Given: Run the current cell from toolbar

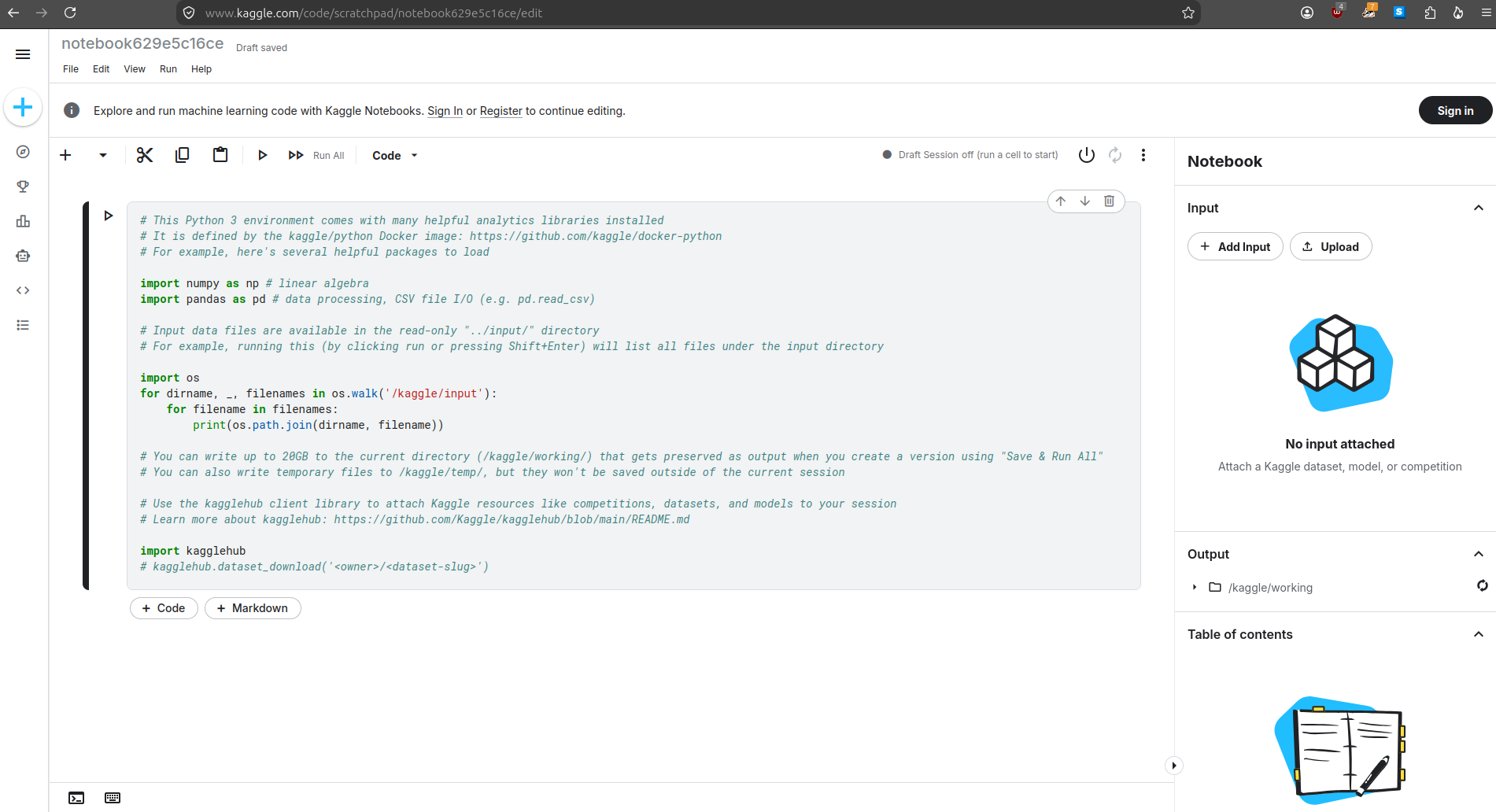Looking at the screenshot, I should point(263,155).
